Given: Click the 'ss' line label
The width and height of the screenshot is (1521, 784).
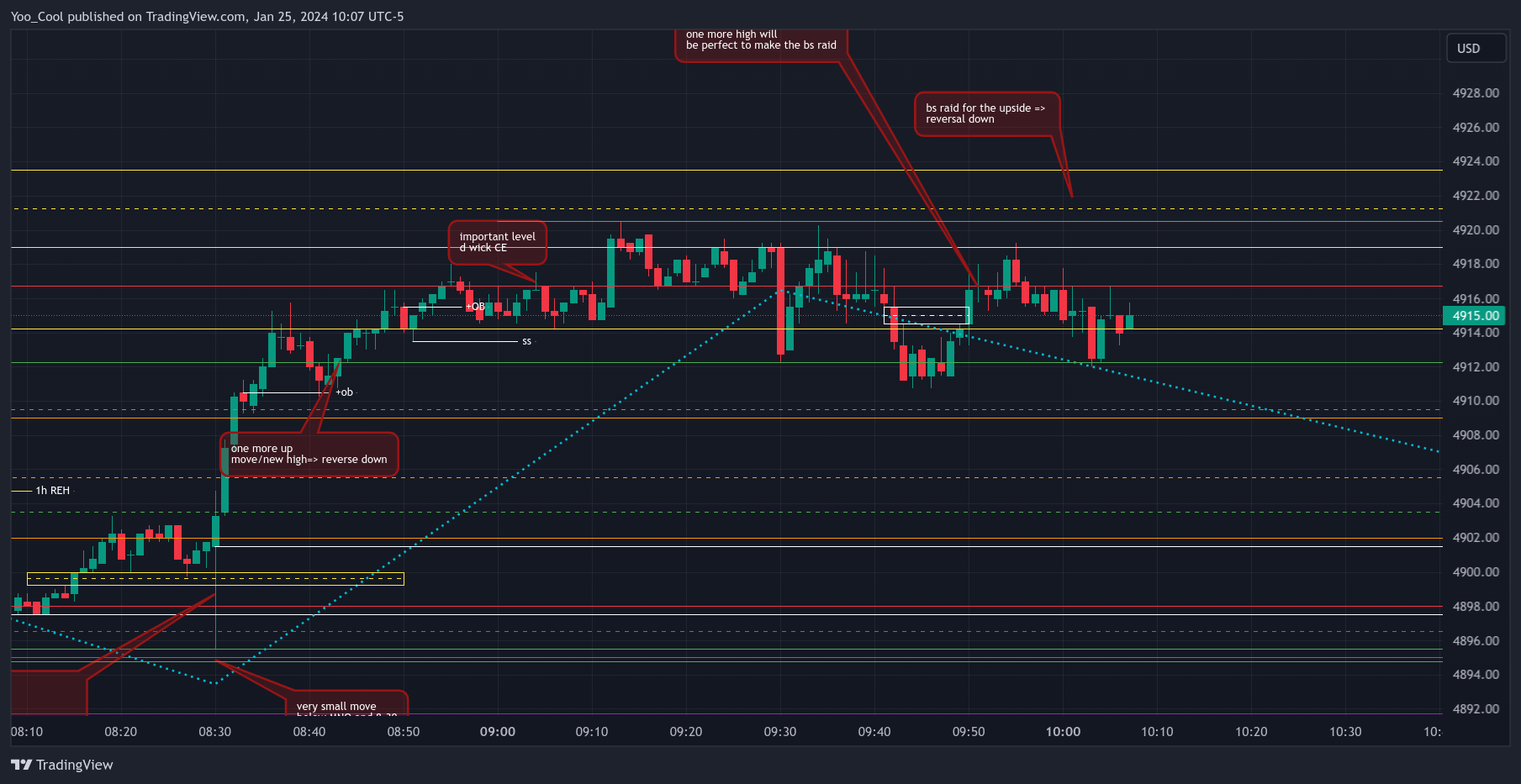Looking at the screenshot, I should pyautogui.click(x=526, y=341).
